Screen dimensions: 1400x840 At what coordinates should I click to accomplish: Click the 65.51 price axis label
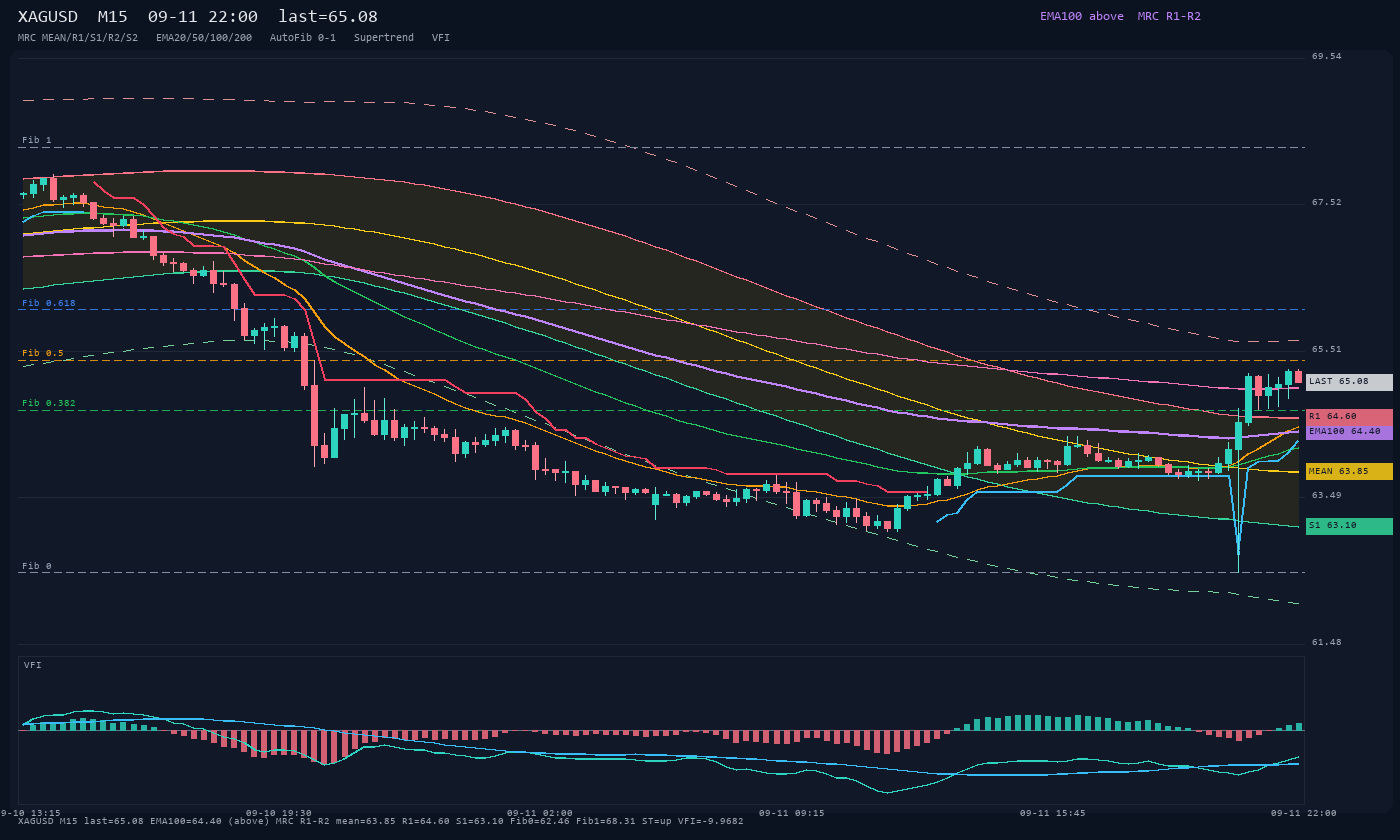1327,349
